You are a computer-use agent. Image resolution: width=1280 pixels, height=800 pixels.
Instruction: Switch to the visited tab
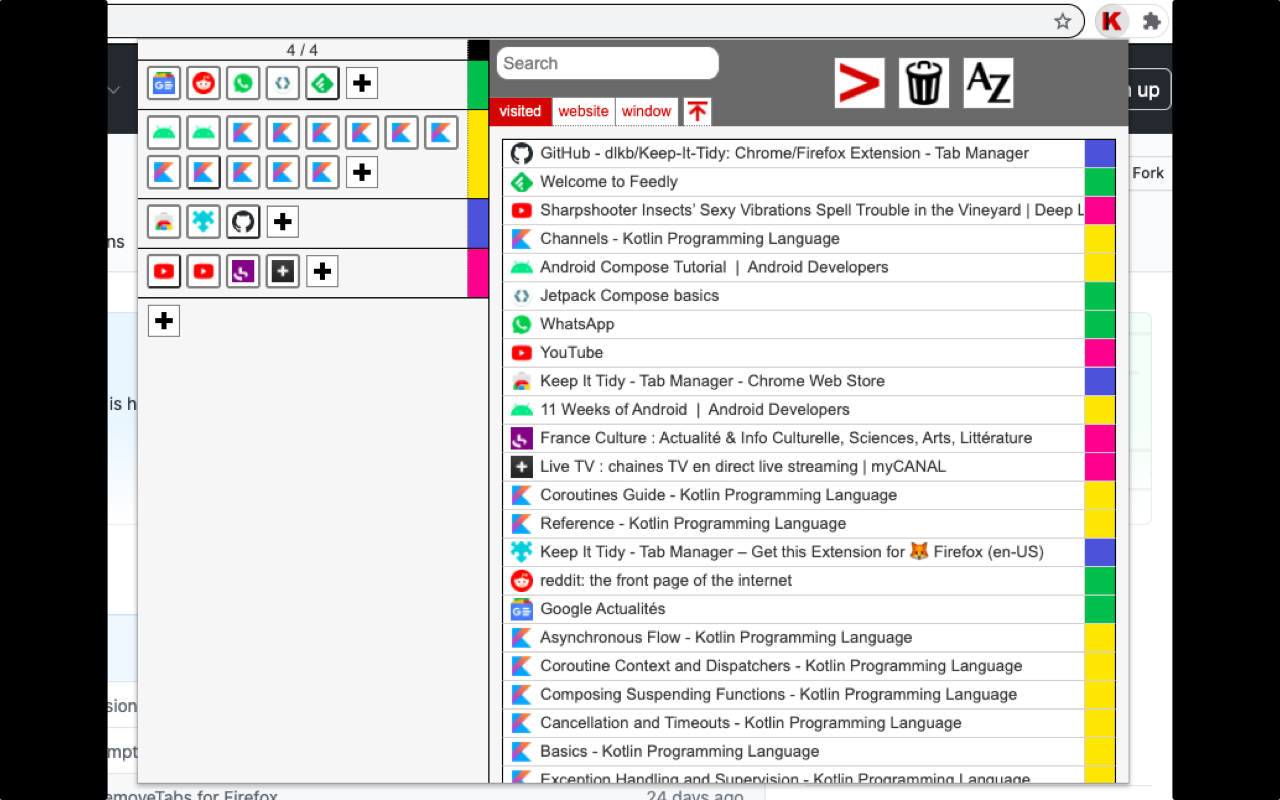click(x=520, y=111)
